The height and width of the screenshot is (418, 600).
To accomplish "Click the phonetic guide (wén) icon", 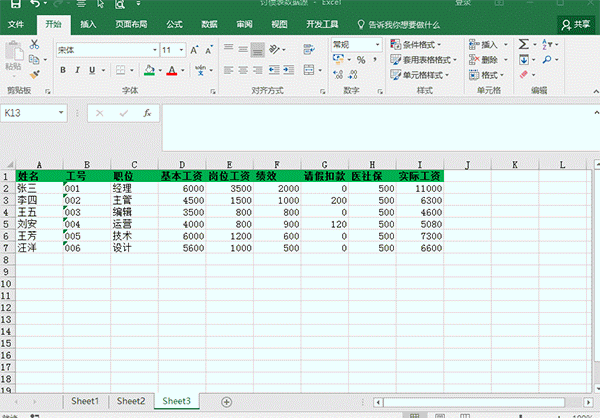I will click(201, 70).
